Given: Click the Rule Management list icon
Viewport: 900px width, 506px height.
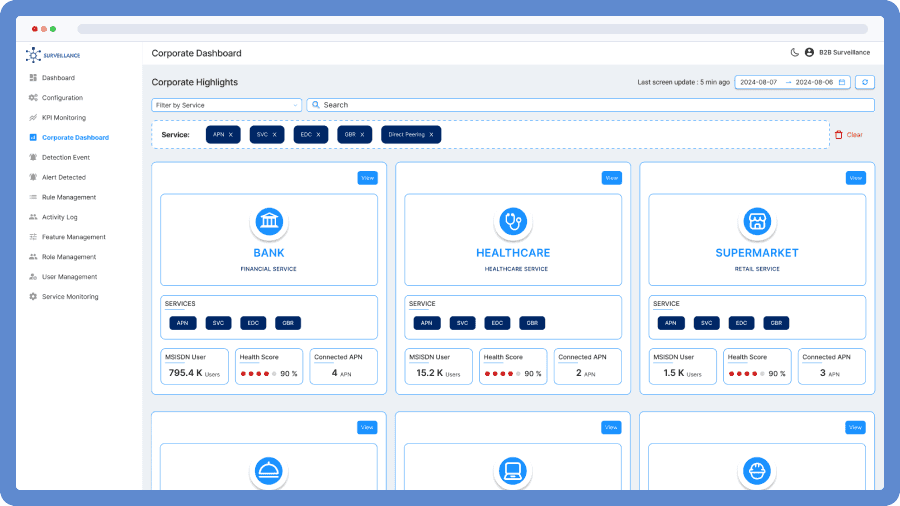Looking at the screenshot, I should point(33,197).
